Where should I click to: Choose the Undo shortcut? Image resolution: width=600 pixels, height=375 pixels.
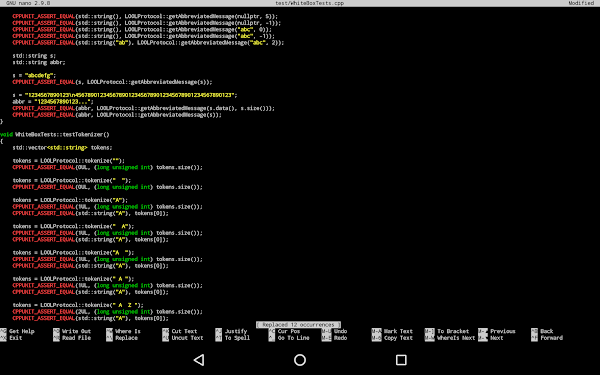(334, 331)
